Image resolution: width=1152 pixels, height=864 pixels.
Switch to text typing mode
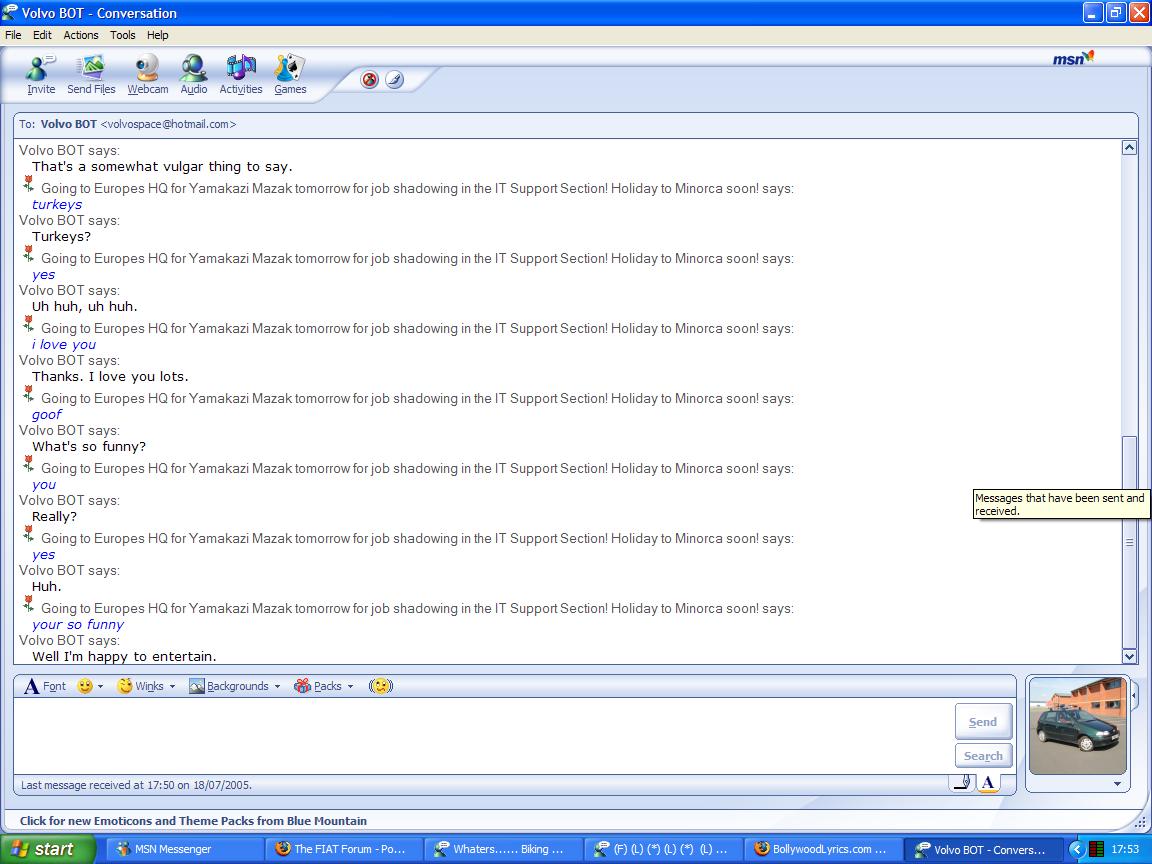point(988,783)
